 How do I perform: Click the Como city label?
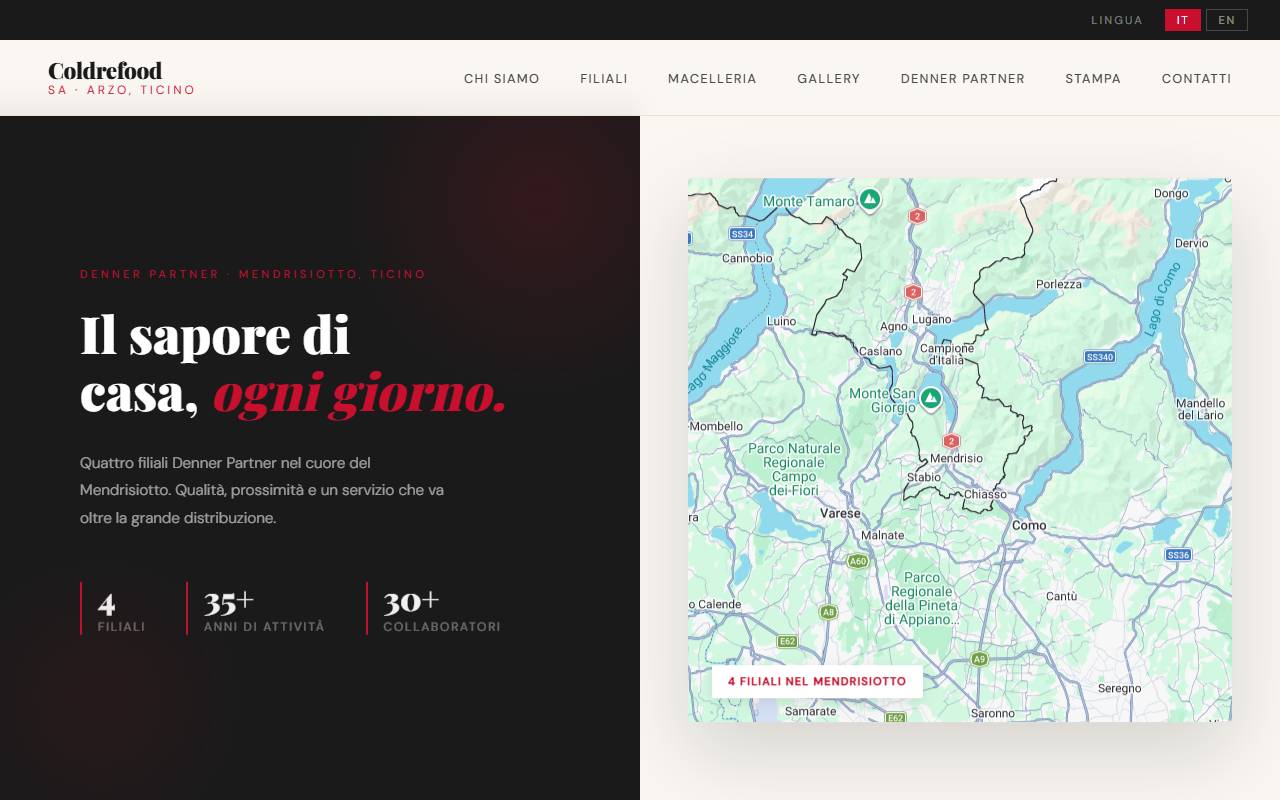[1029, 525]
